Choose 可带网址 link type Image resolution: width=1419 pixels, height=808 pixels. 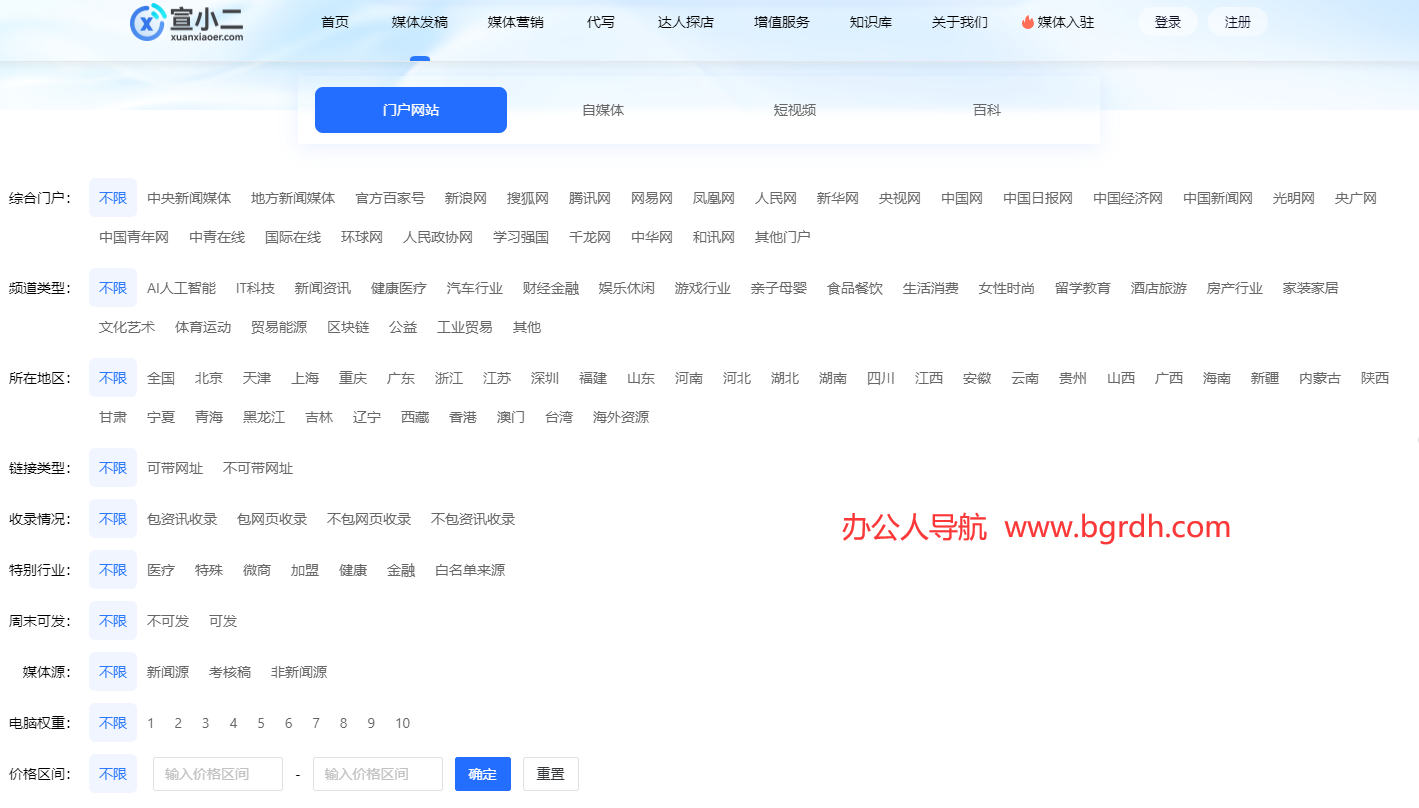pos(175,468)
